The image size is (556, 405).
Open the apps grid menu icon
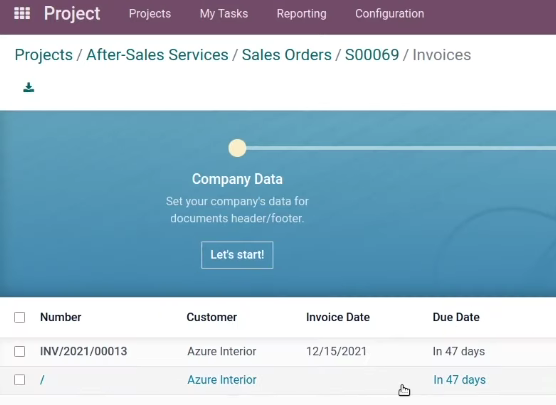tap(22, 13)
